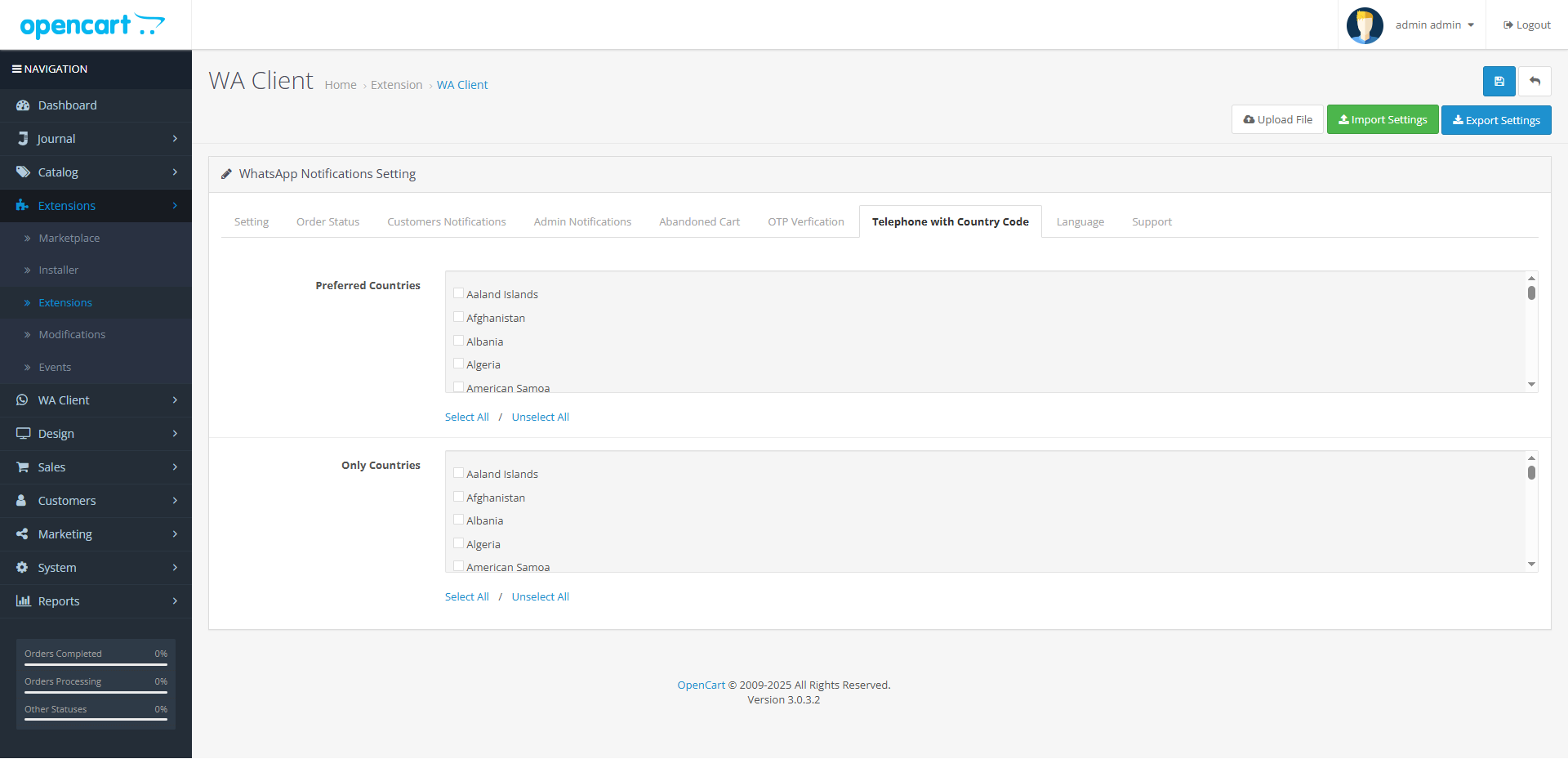This screenshot has width=1568, height=759.
Task: Click the blue save icon button
Action: pyautogui.click(x=1499, y=82)
